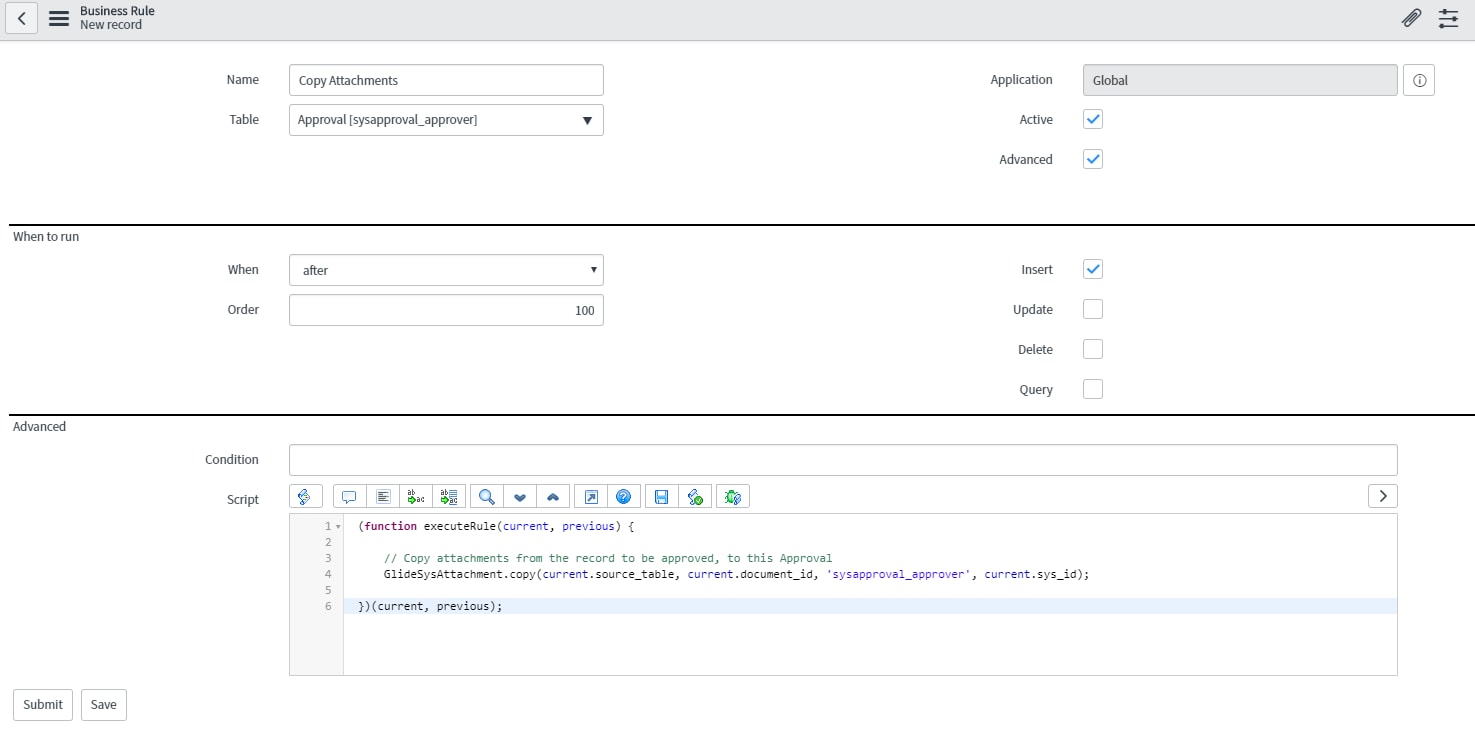Open the When dropdown set to after
The image size is (1475, 731).
(446, 270)
